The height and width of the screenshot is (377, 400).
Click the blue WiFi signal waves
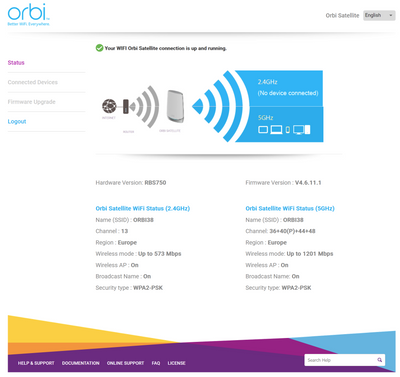[220, 106]
